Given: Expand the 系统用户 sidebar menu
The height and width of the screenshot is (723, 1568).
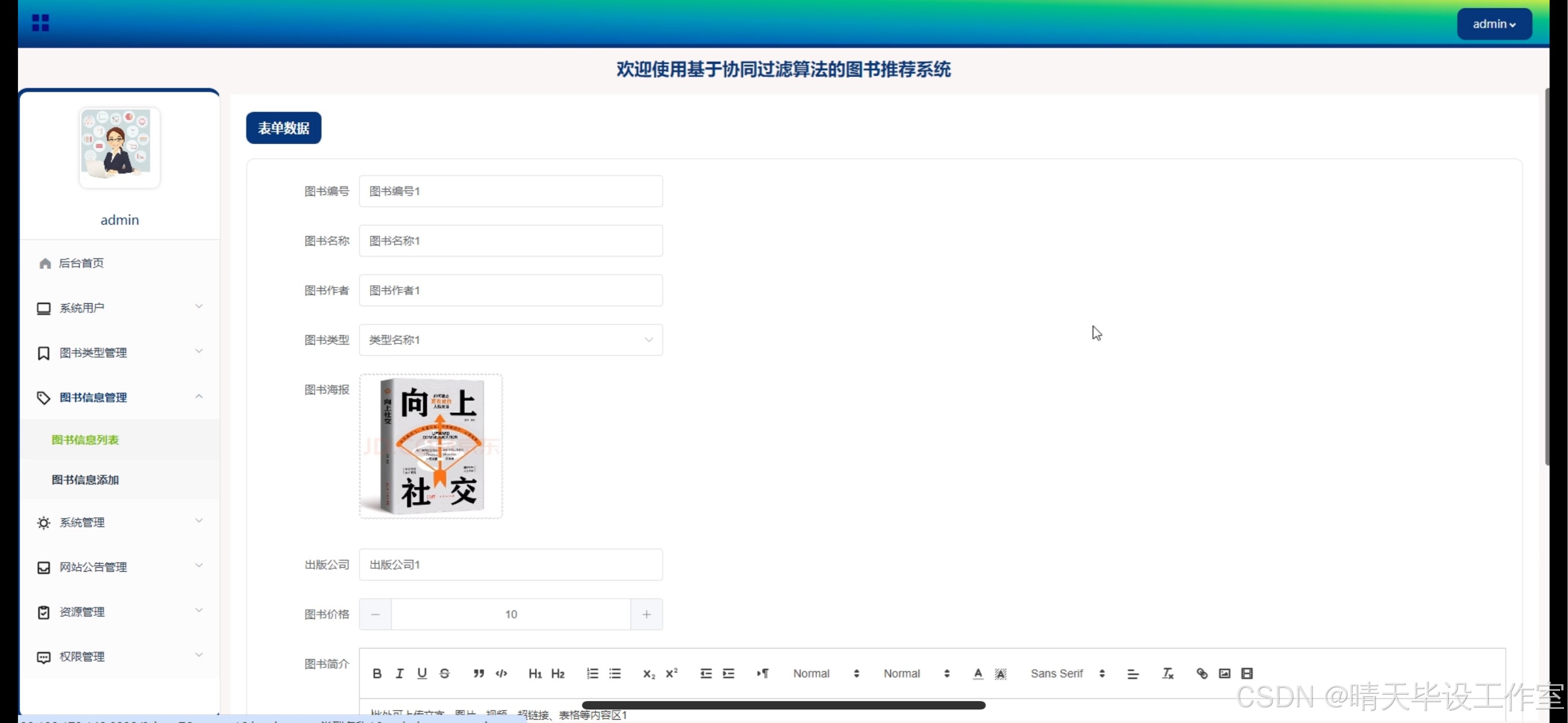Looking at the screenshot, I should point(119,308).
